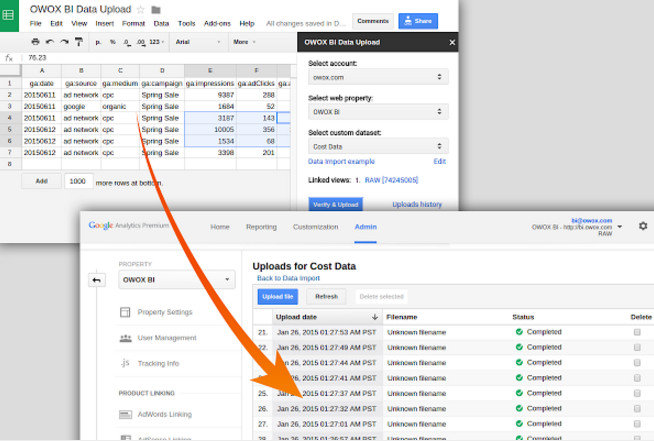Image resolution: width=654 pixels, height=441 pixels.
Task: Click the Google Analytics Premium logo
Action: tap(128, 226)
